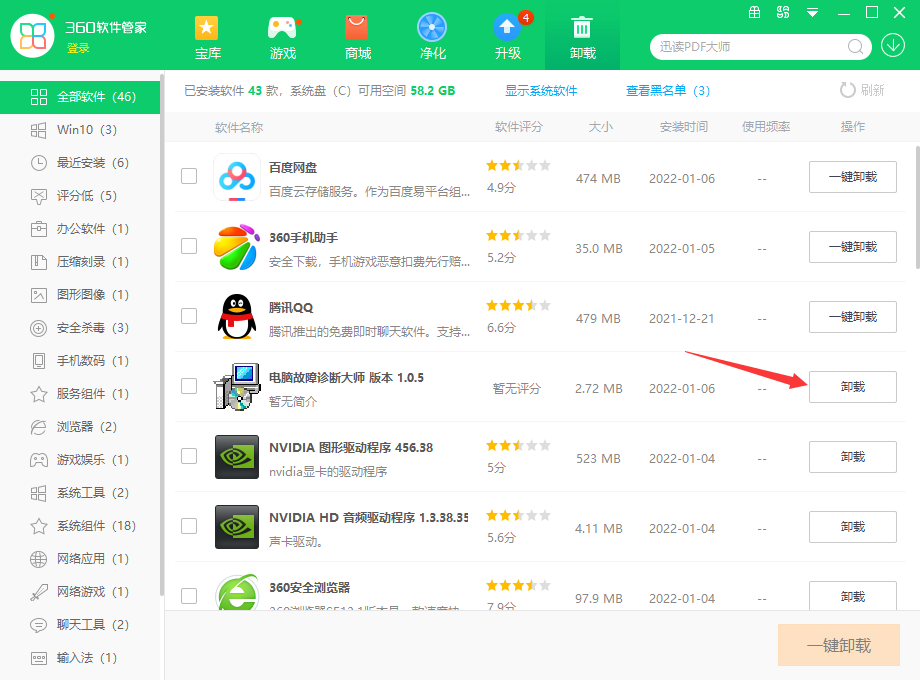
Task: Open the title-bar dropdown menu arrow
Action: coord(812,12)
